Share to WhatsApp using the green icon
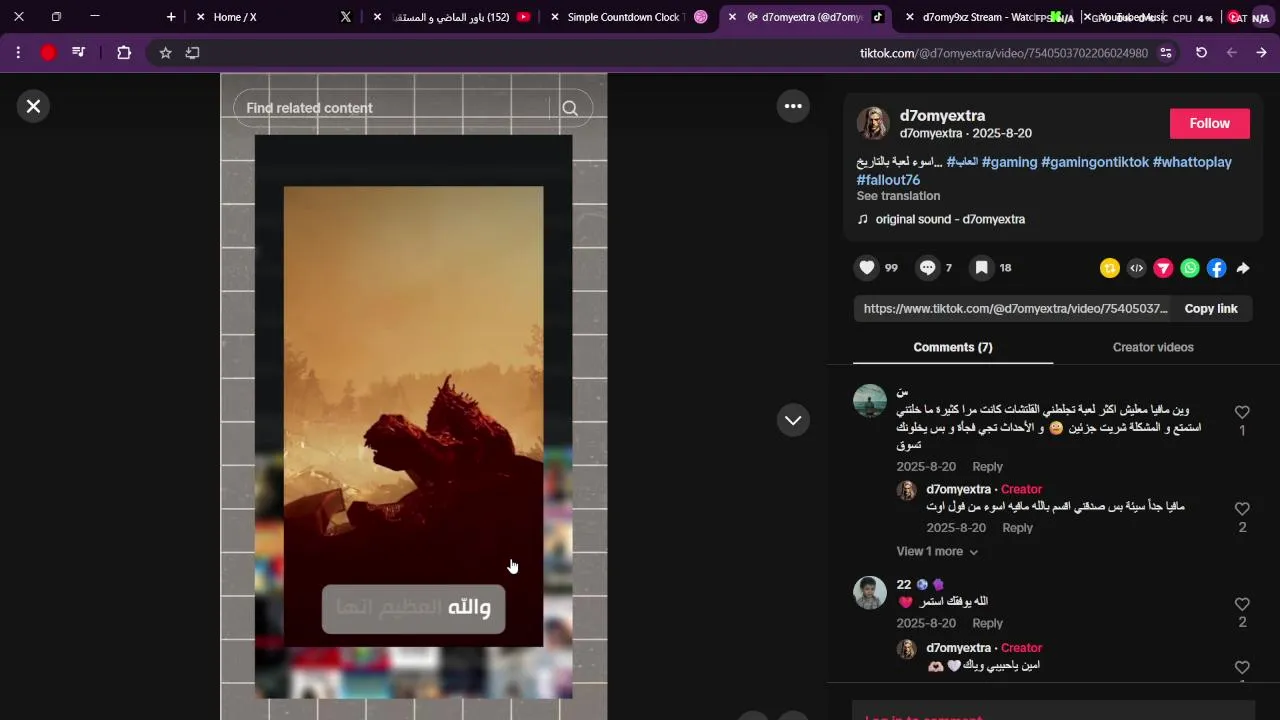1280x720 pixels. pyautogui.click(x=1190, y=268)
